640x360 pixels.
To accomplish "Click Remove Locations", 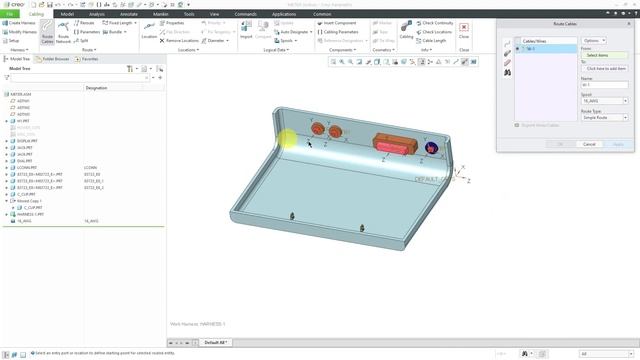I will [x=179, y=41].
